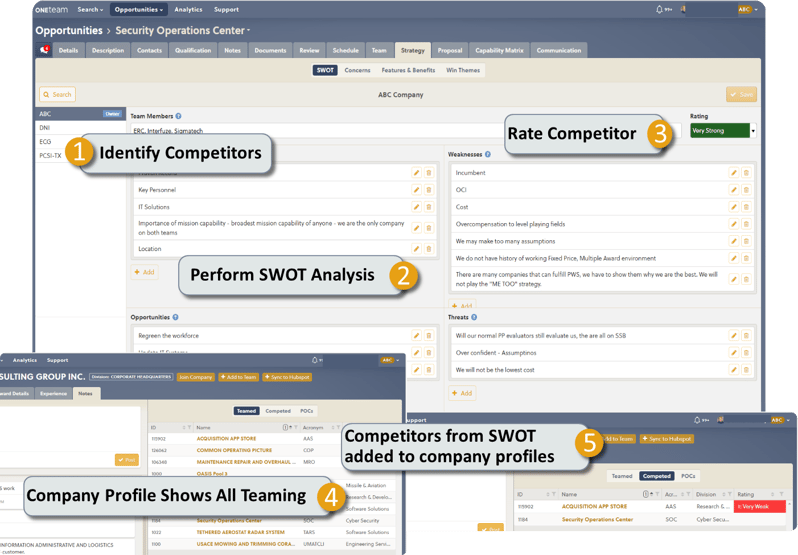The image size is (798, 555).
Task: Switch to the Qualification tab
Action: (193, 50)
